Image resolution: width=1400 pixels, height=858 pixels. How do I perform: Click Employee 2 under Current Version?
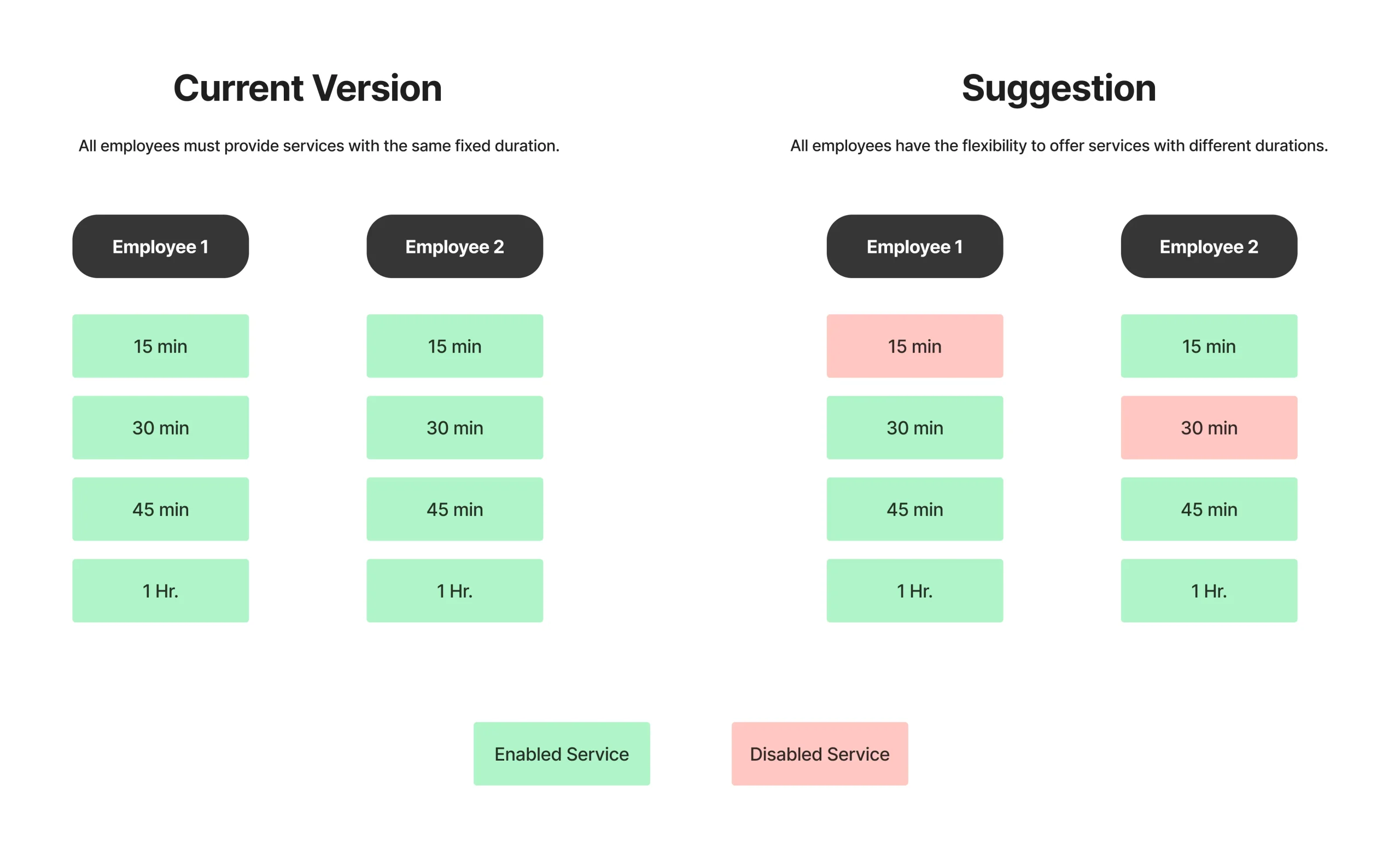[x=454, y=246]
